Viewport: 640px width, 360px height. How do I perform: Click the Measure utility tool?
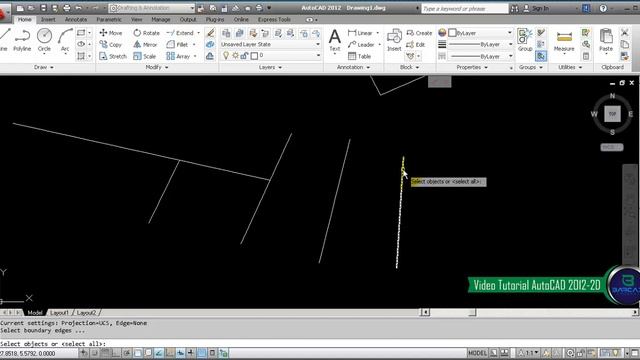click(564, 40)
